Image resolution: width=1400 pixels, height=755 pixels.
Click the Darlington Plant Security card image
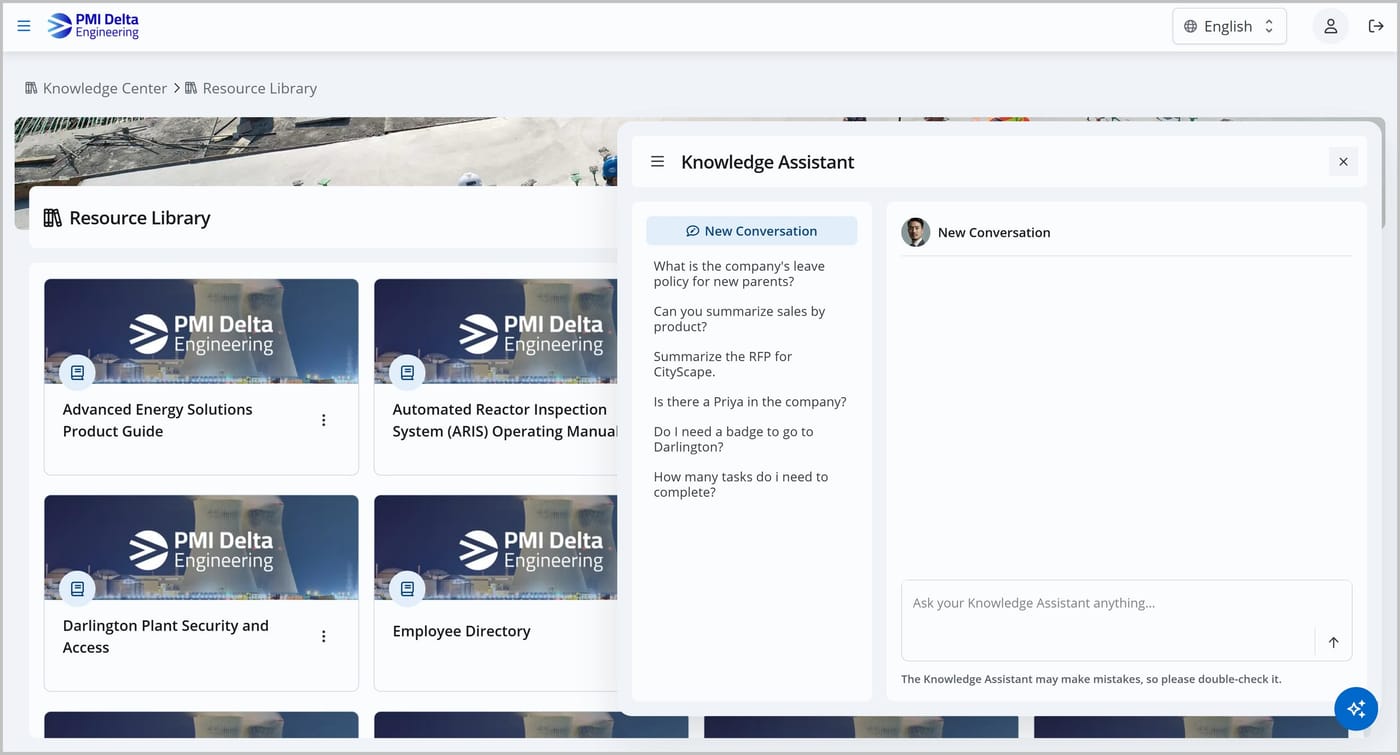click(201, 547)
